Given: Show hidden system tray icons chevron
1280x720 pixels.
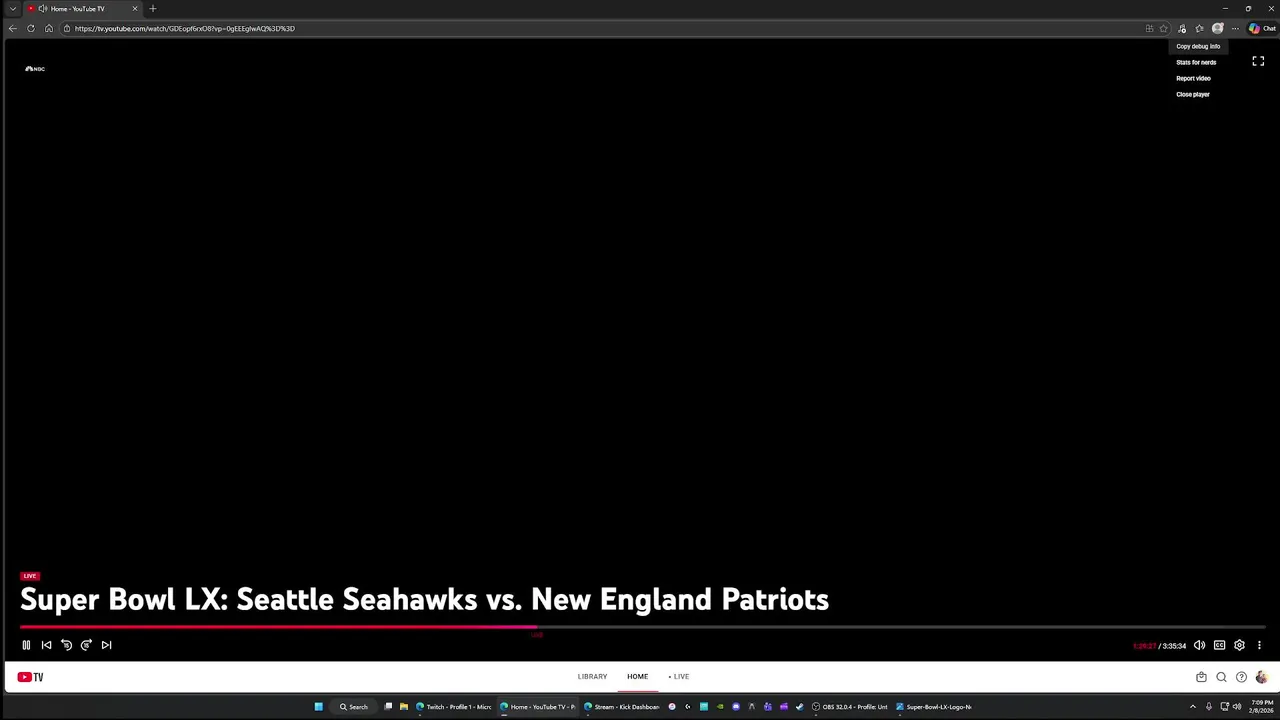Looking at the screenshot, I should point(1192,707).
